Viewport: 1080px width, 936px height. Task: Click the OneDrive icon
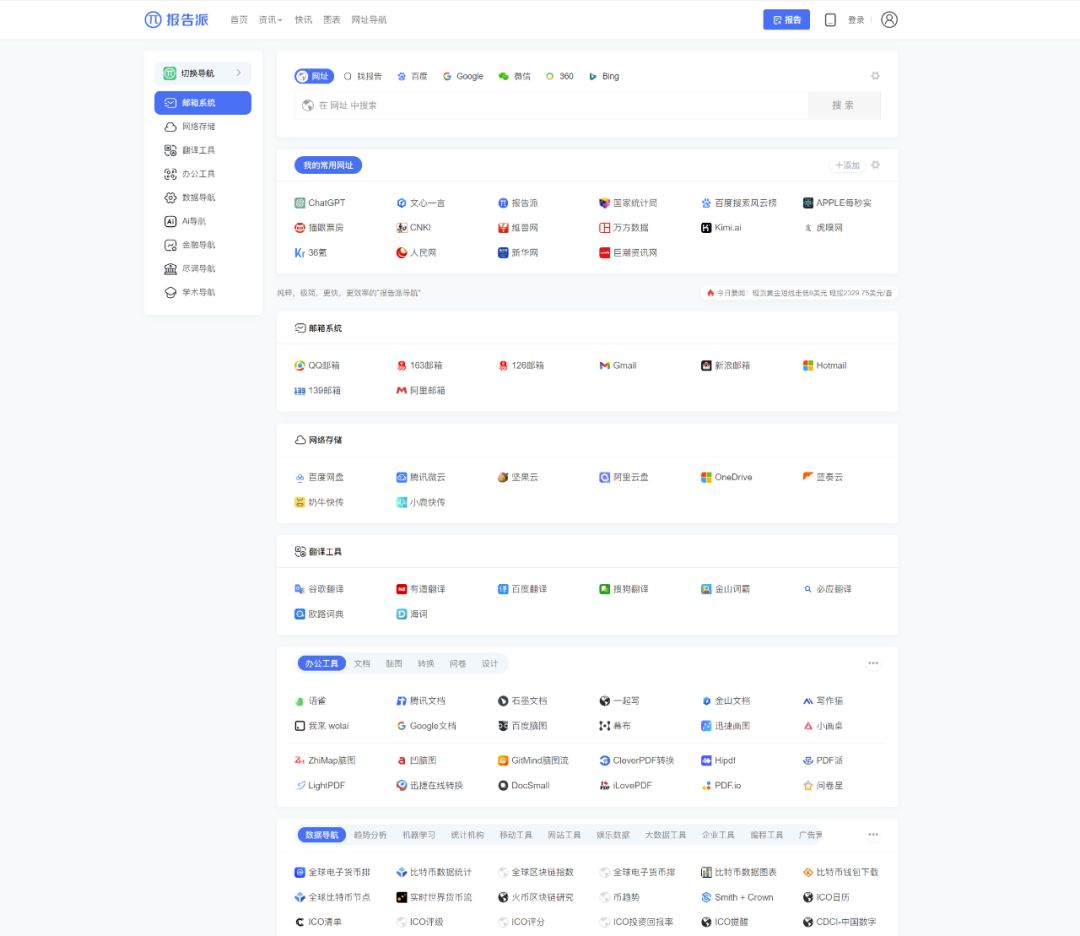point(706,477)
